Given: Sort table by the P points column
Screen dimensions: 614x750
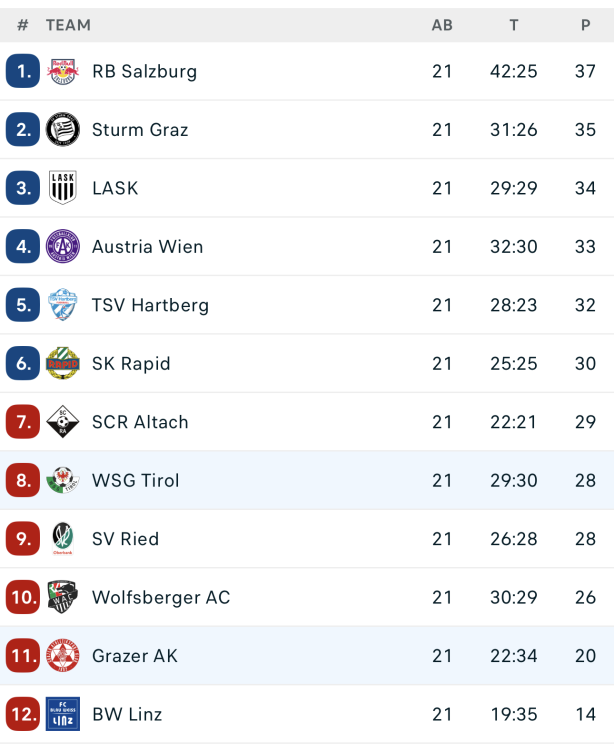Looking at the screenshot, I should (x=586, y=25).
